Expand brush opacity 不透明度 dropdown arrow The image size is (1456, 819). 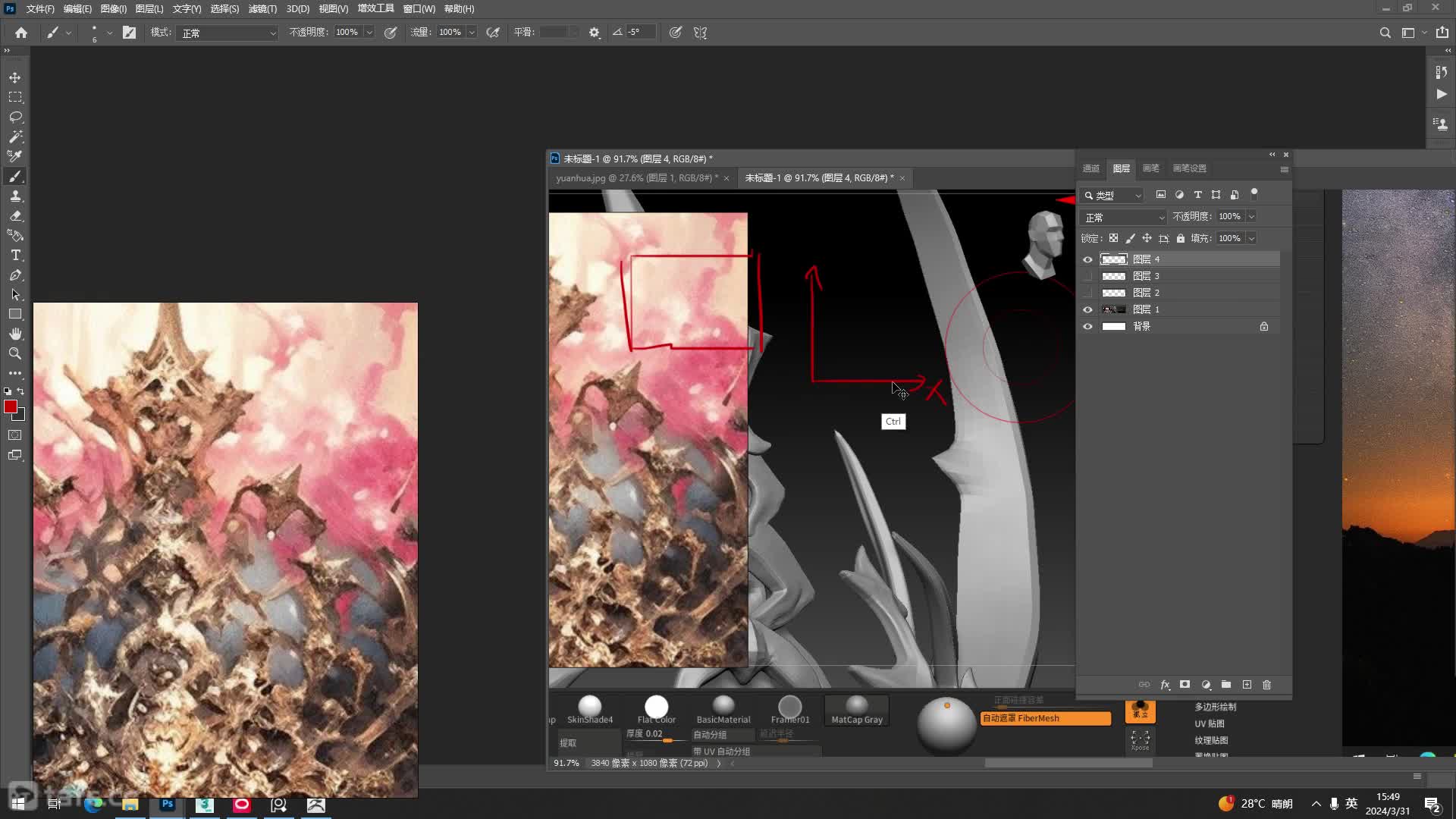click(369, 33)
